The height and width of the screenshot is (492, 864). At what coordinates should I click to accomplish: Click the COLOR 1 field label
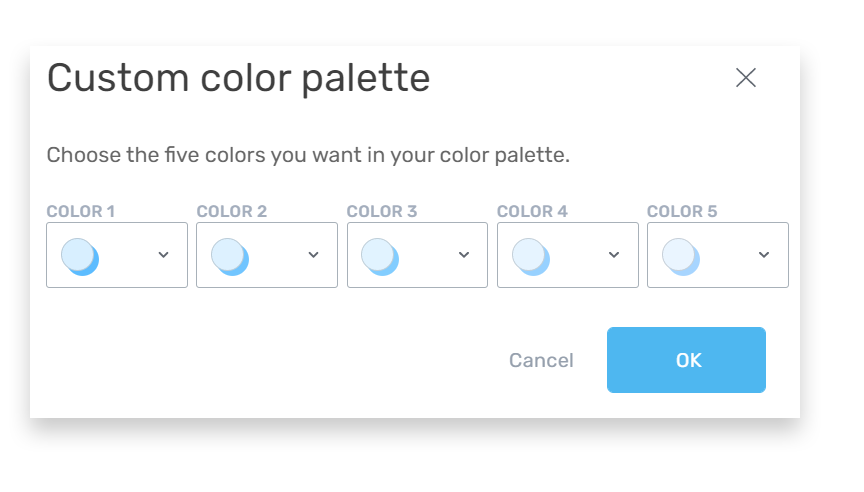[x=81, y=212]
